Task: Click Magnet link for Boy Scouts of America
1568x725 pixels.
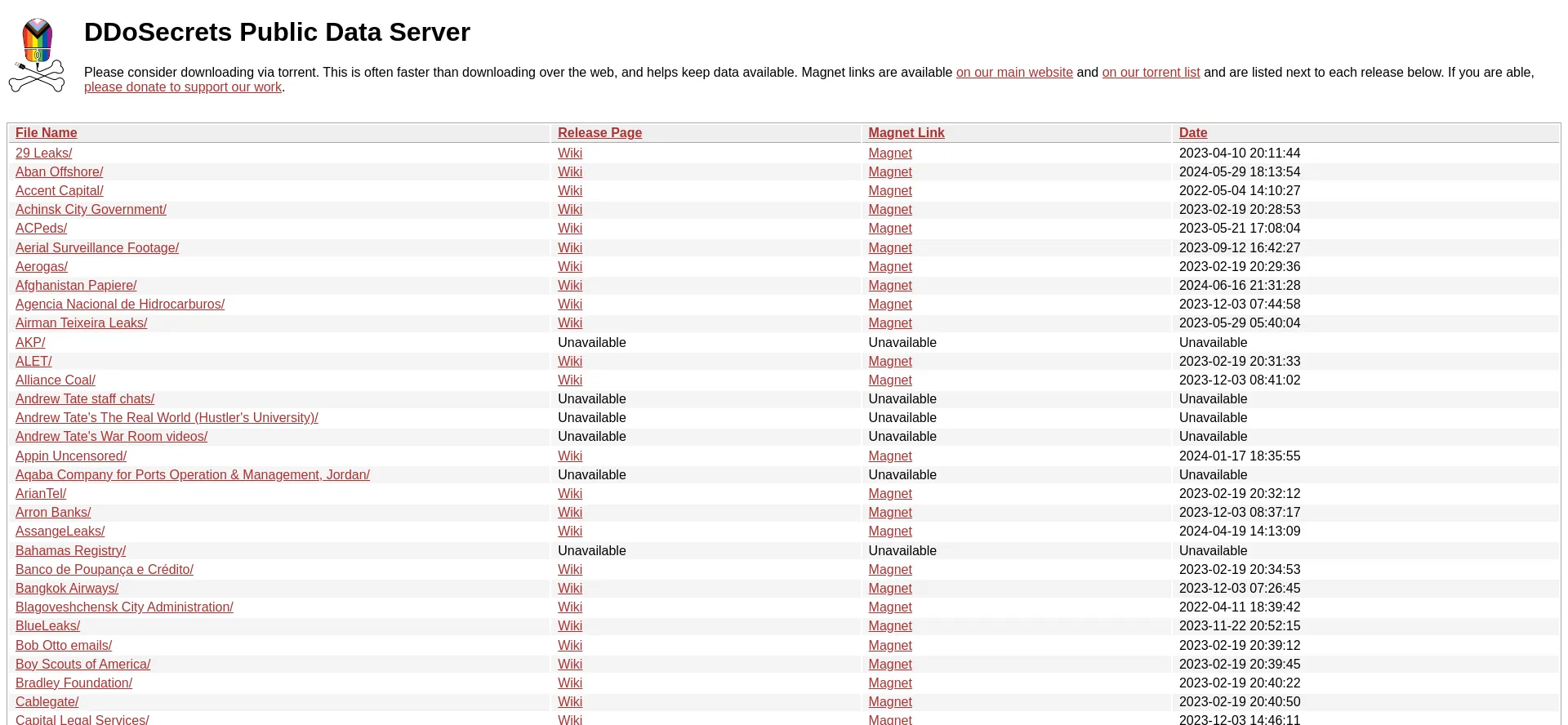Action: click(x=890, y=664)
